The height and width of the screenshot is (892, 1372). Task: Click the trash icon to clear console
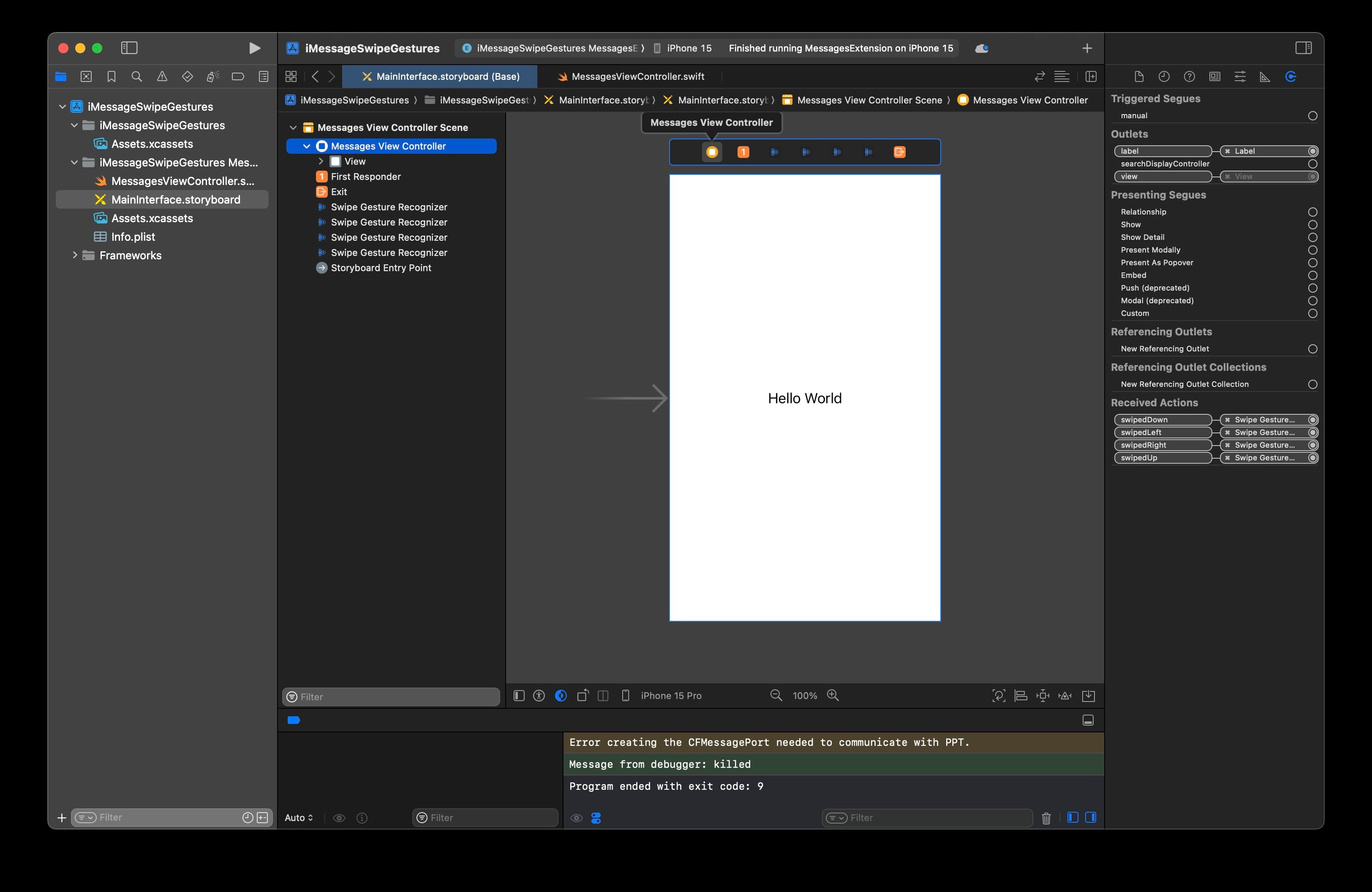pyautogui.click(x=1046, y=818)
